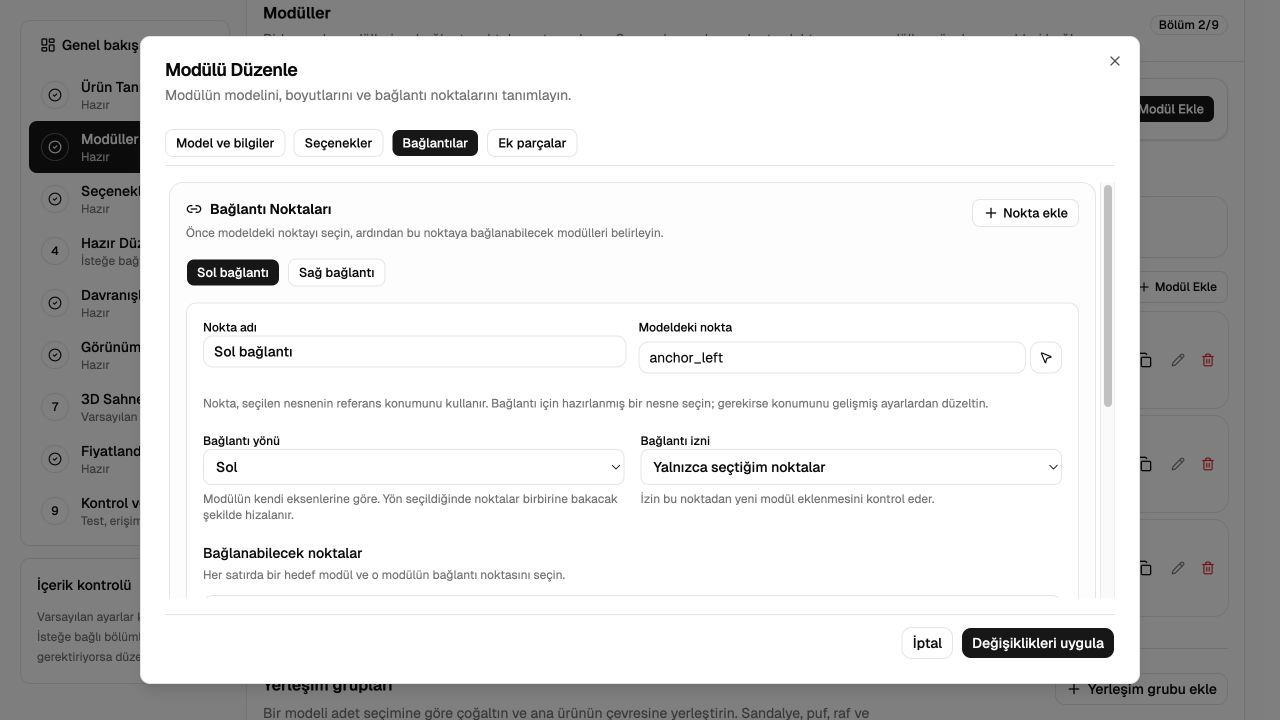Click the check icon next to Ürün Tan
1280x720 pixels.
pyautogui.click(x=55, y=95)
